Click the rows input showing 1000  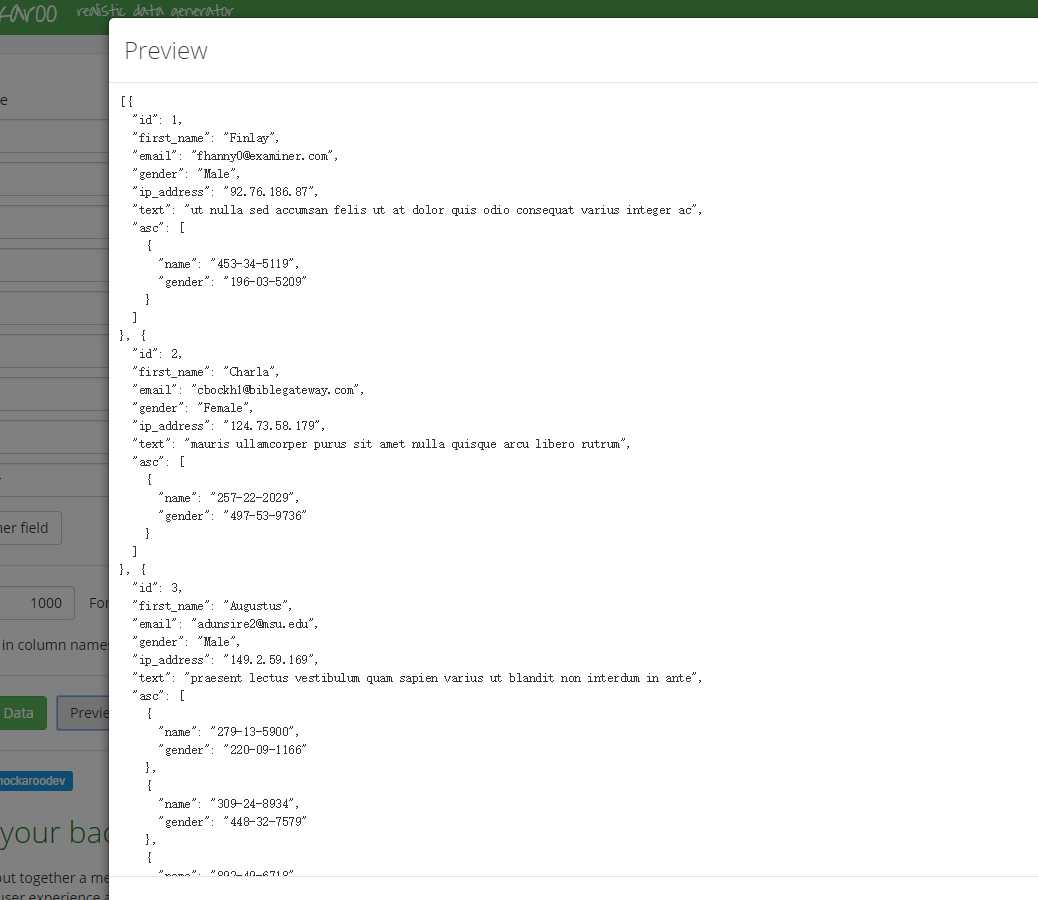coord(37,603)
